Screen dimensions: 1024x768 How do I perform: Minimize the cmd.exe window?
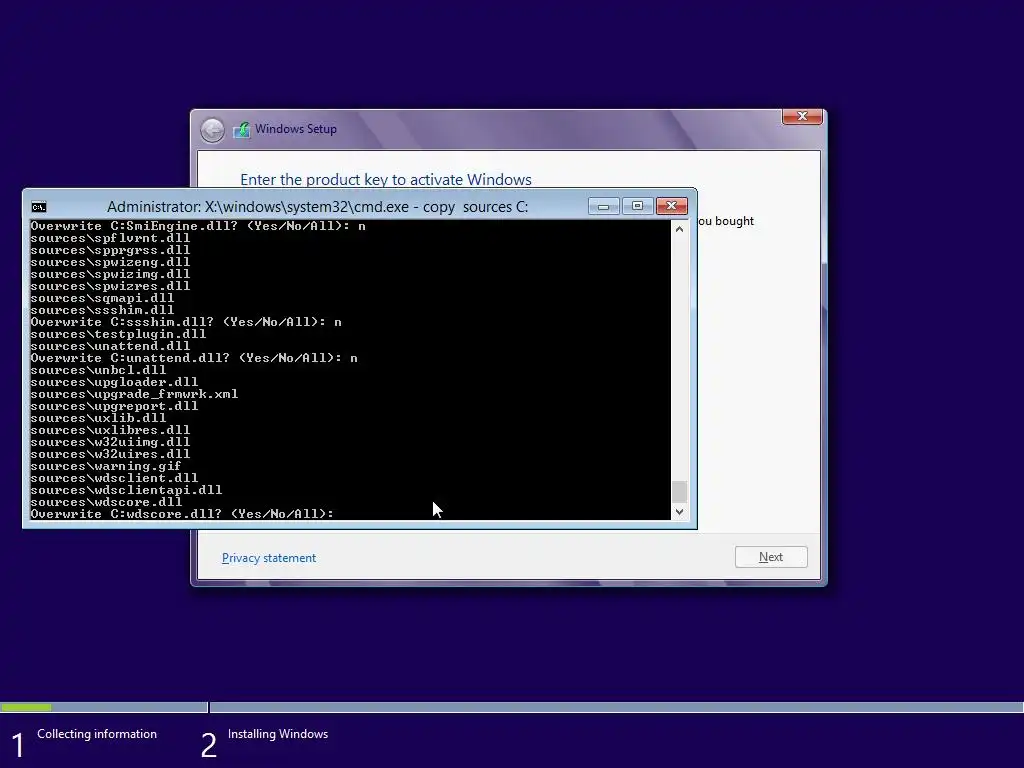[x=603, y=206]
